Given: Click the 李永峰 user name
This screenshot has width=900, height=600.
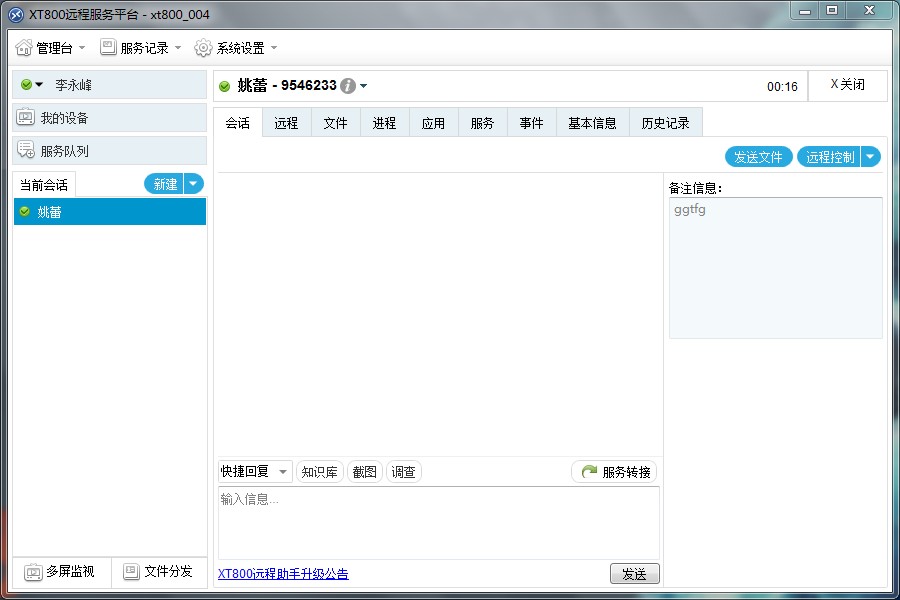Looking at the screenshot, I should click(x=73, y=85).
